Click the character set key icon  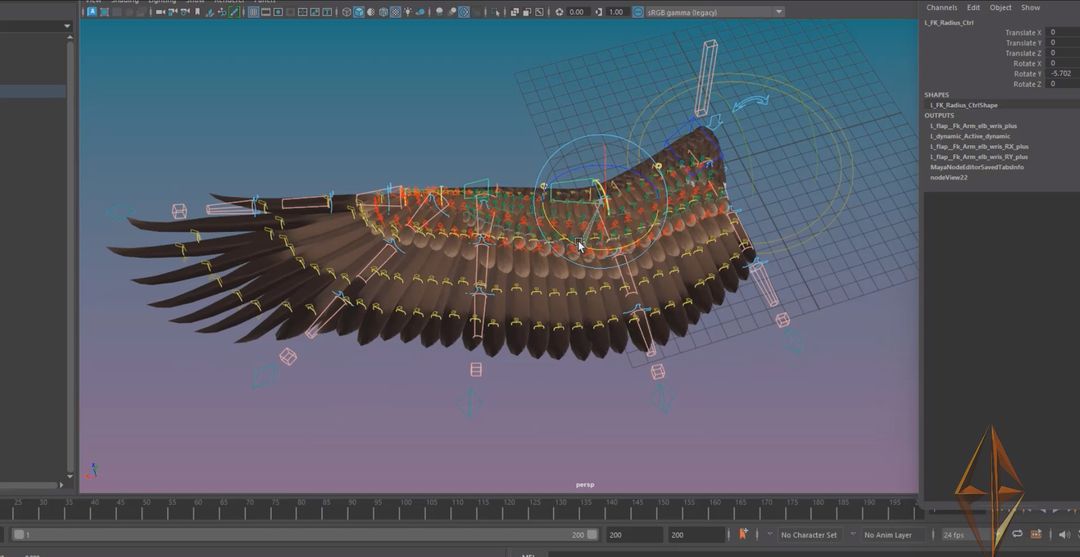click(743, 534)
